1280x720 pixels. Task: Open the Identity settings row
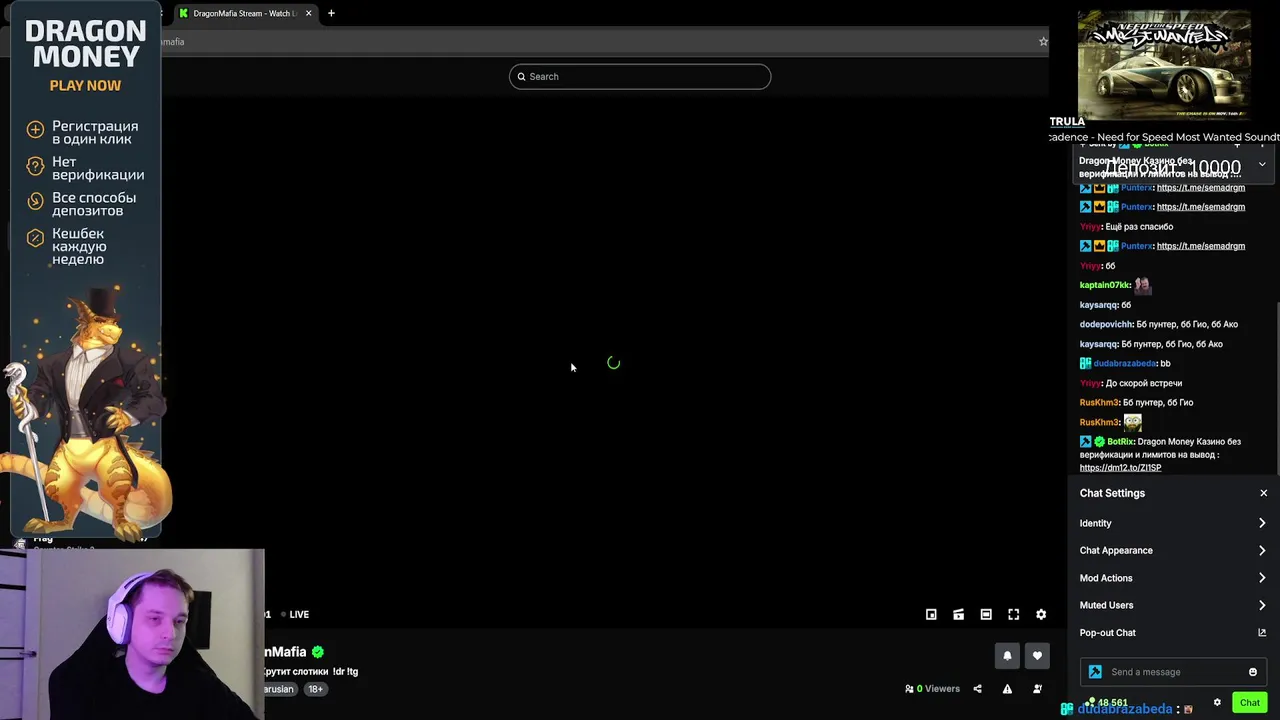[1173, 523]
